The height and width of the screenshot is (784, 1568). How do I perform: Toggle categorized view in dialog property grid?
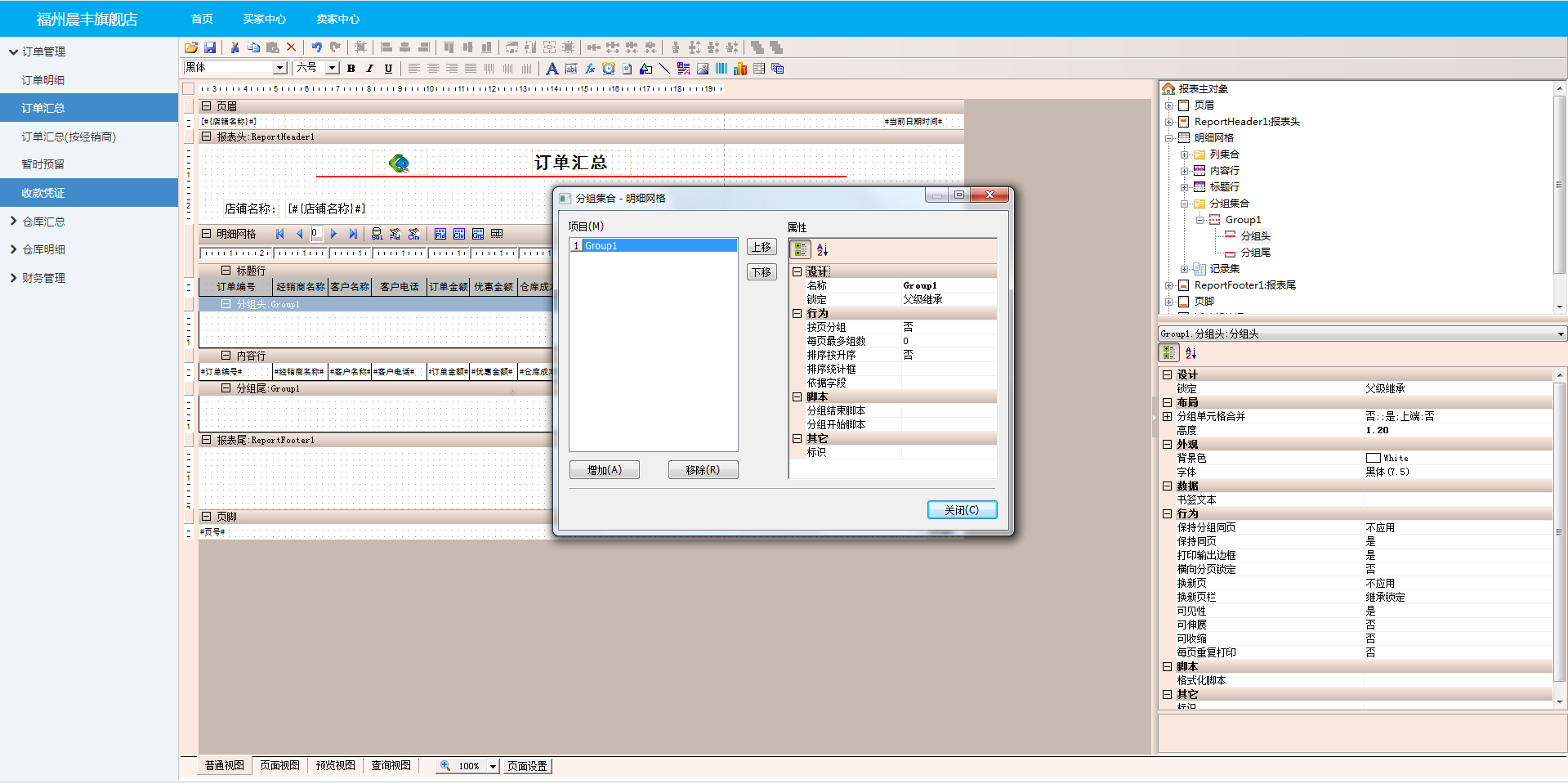coord(801,249)
